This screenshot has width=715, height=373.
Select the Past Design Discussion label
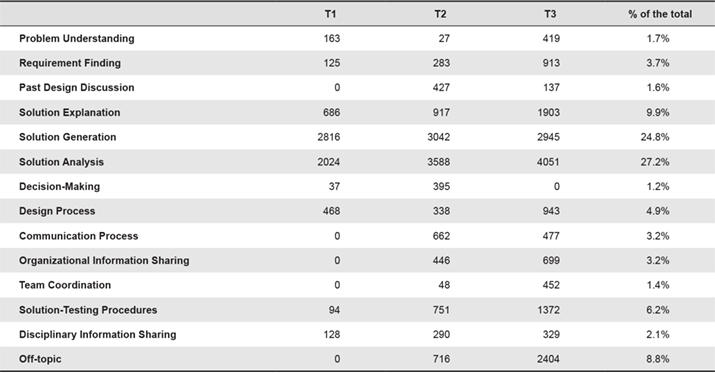(x=77, y=88)
